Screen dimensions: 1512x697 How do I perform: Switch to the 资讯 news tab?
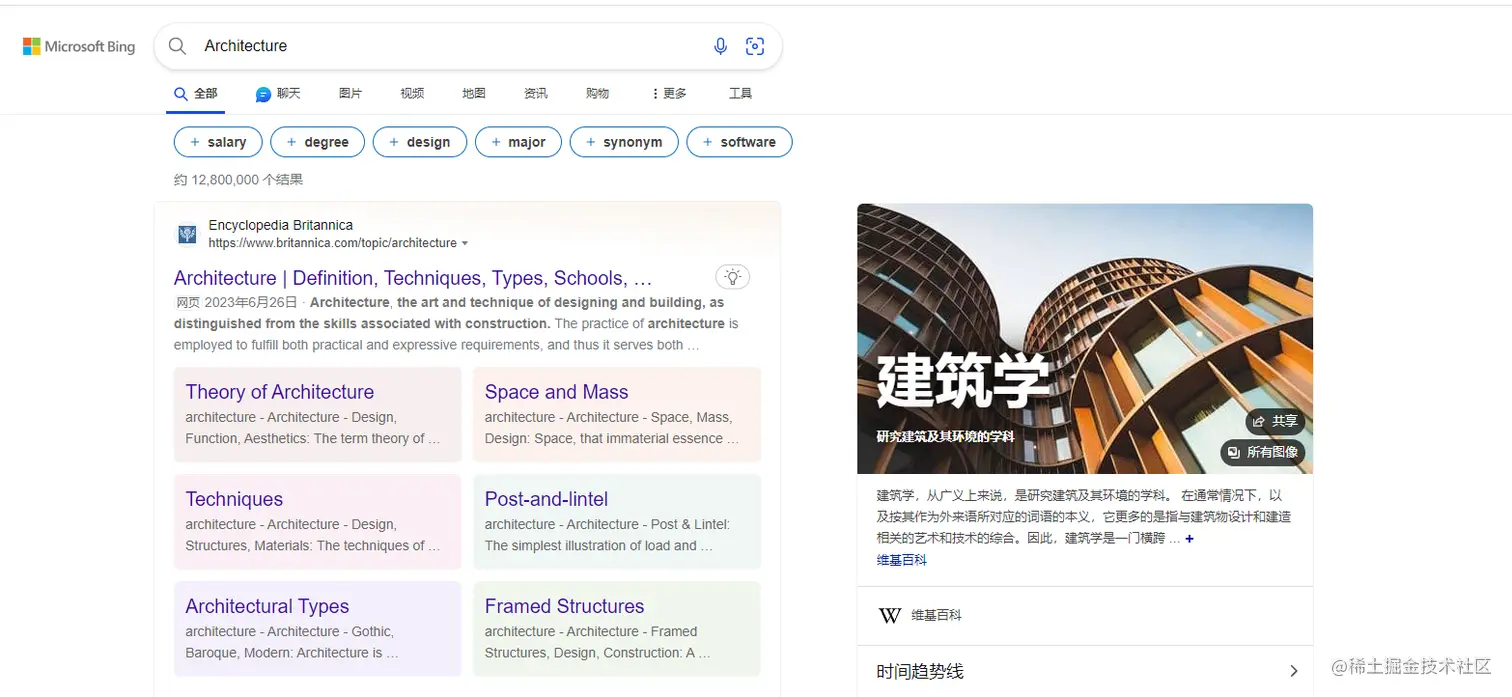(x=536, y=94)
